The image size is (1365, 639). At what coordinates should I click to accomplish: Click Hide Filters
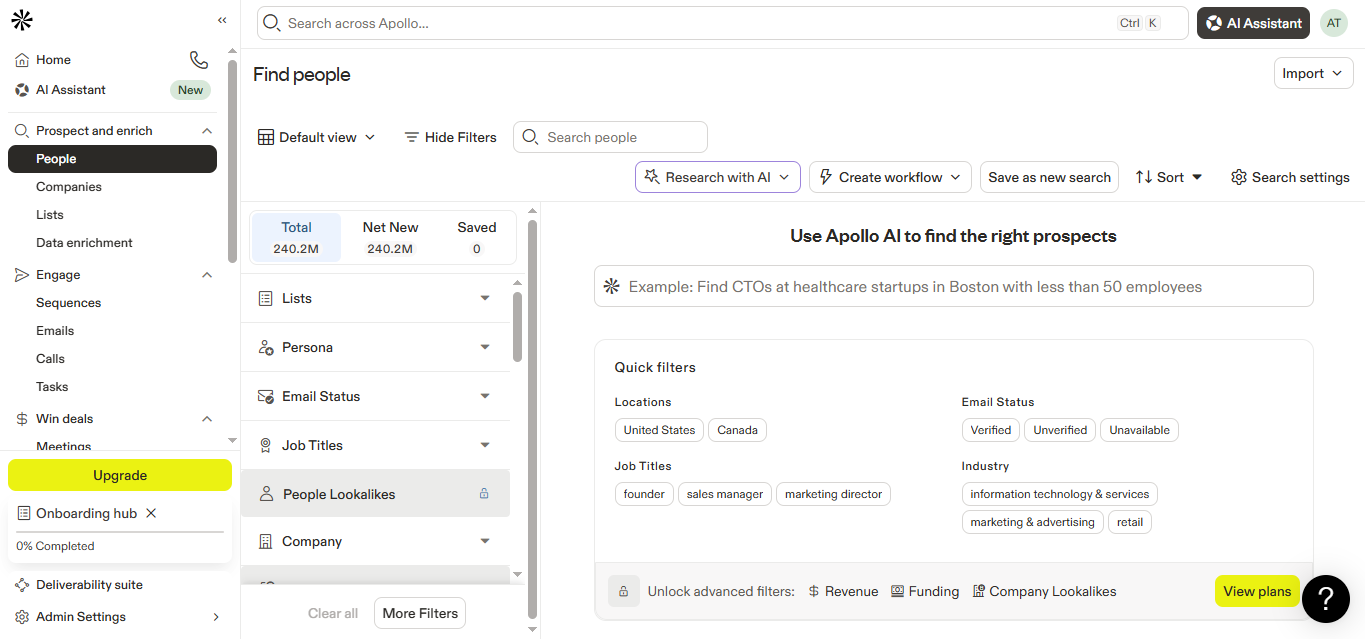(x=450, y=137)
